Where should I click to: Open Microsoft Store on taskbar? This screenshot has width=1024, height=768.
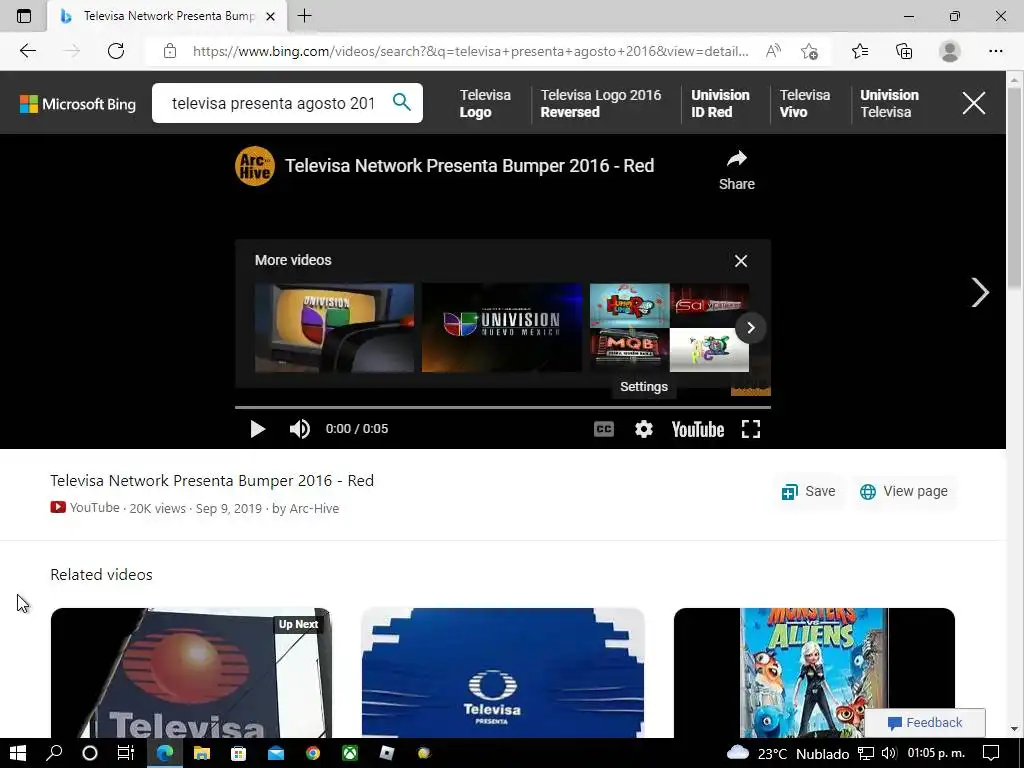[x=238, y=753]
